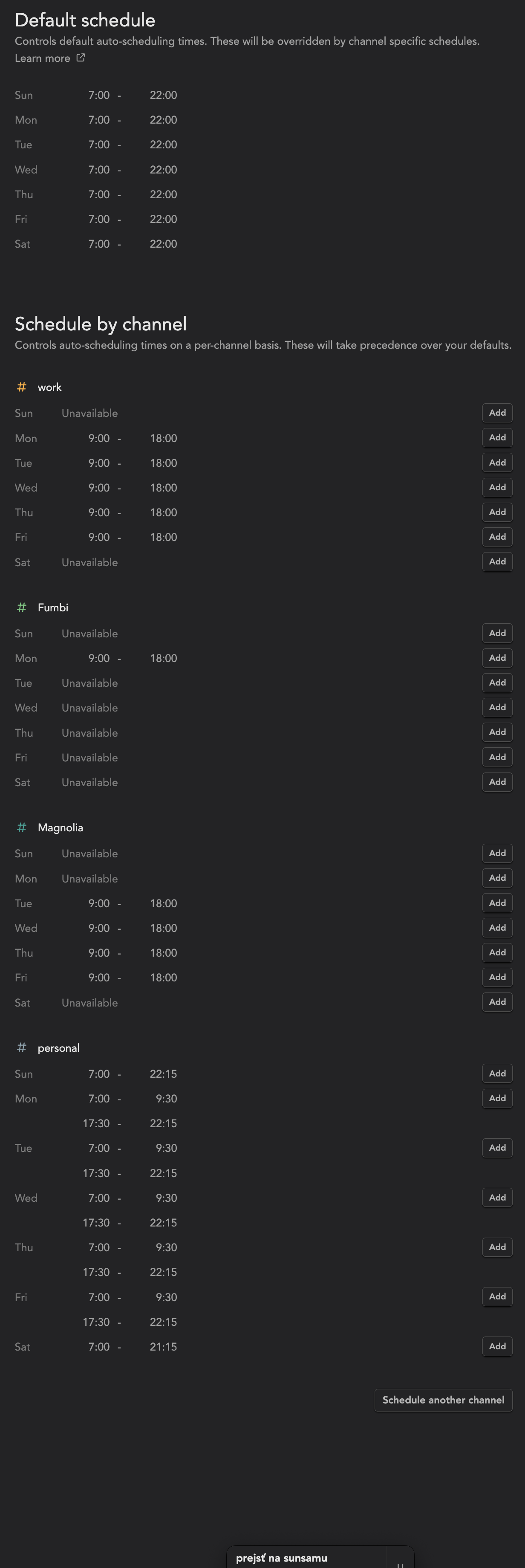Add a time range to Fumbi Tuesday
Viewport: 525px width, 1568px height.
click(497, 683)
